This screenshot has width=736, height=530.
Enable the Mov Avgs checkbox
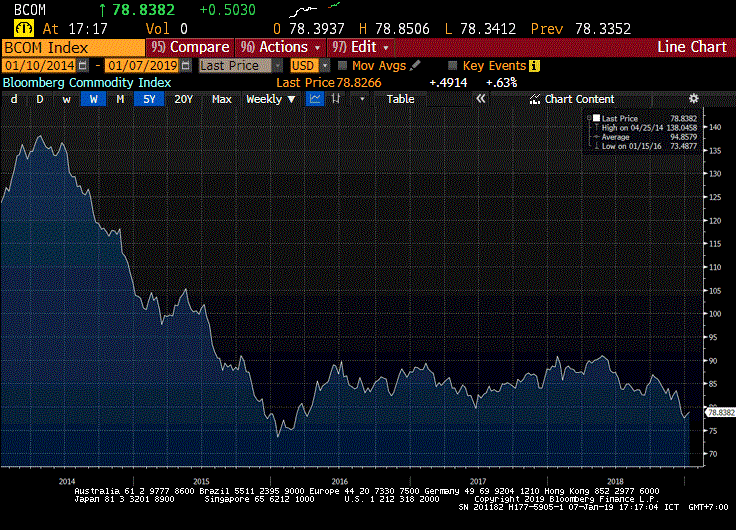(341, 65)
